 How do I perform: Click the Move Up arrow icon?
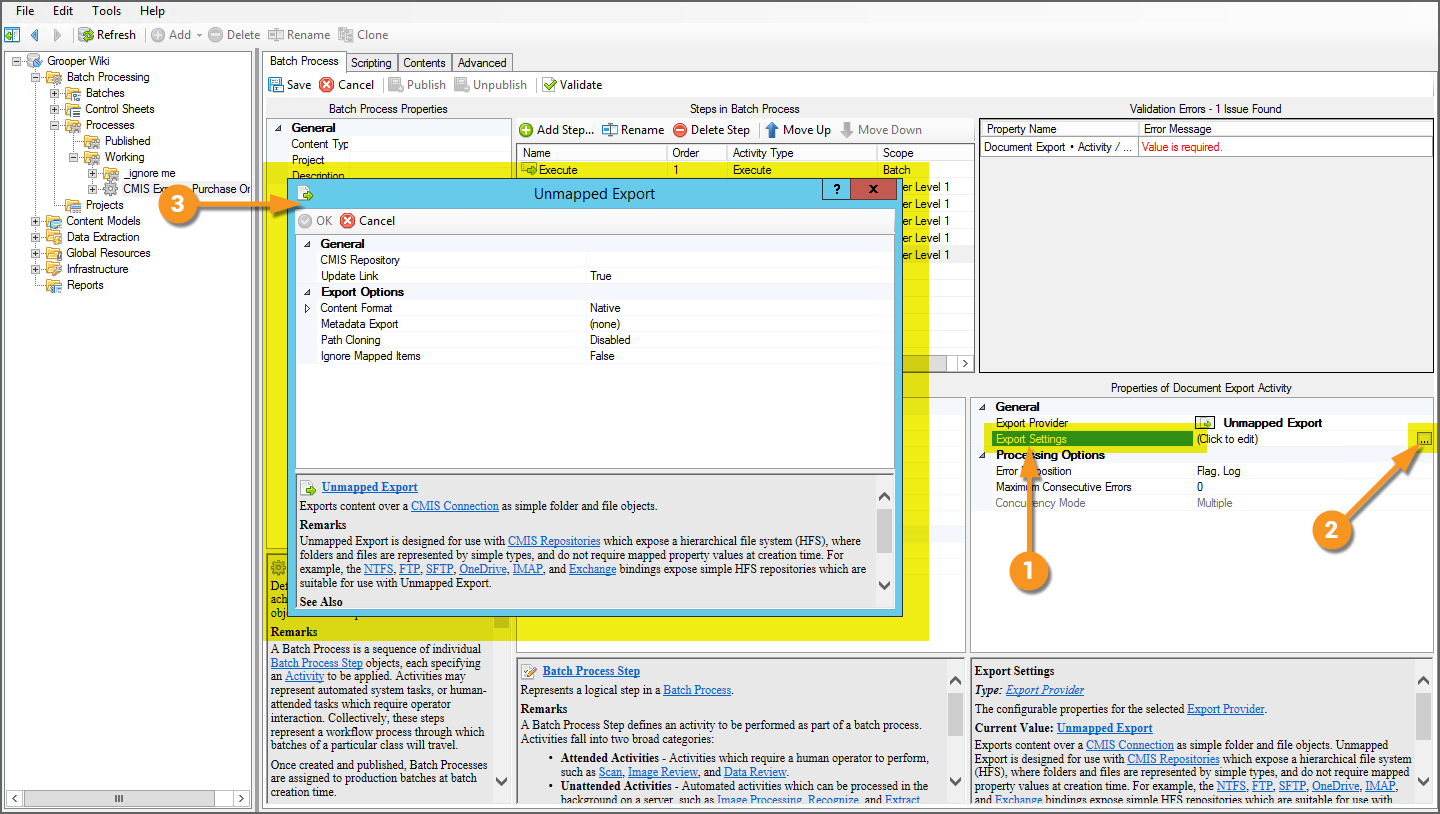[x=772, y=130]
